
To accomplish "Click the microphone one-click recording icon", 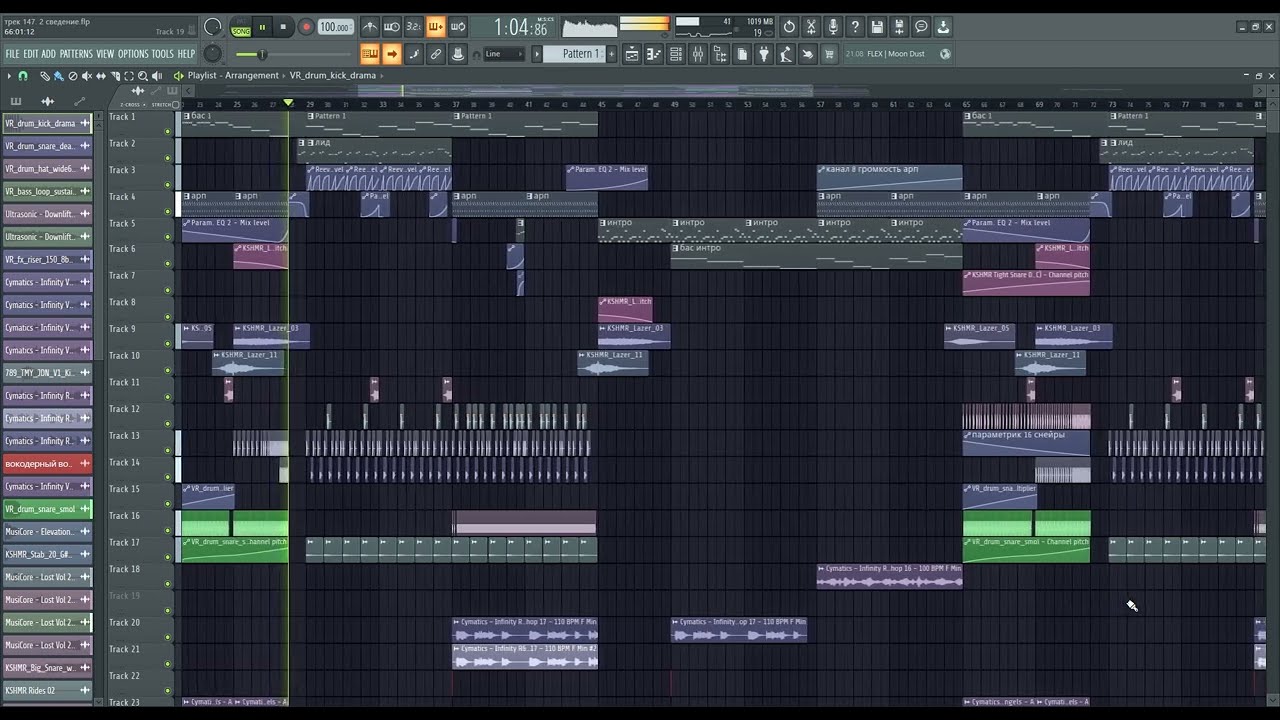I will [x=833, y=27].
